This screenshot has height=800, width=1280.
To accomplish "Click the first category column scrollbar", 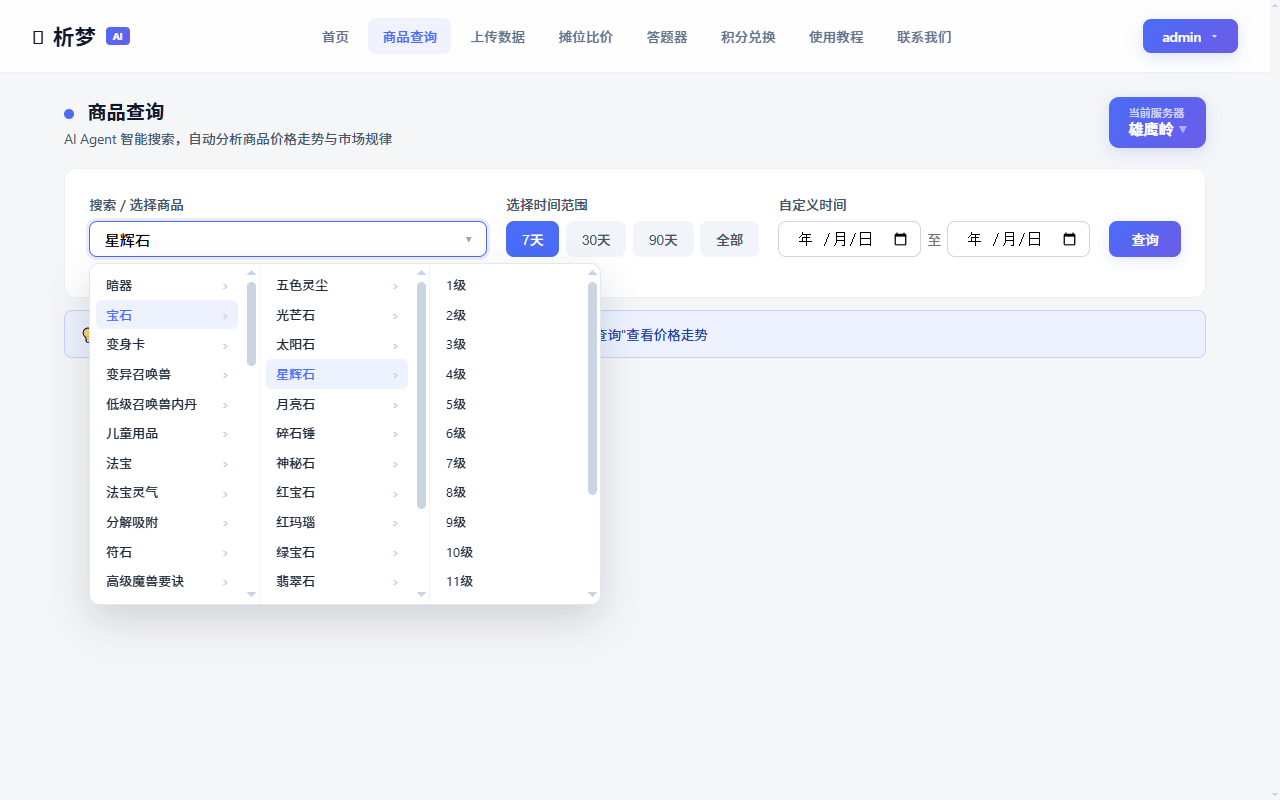I will tap(251, 323).
